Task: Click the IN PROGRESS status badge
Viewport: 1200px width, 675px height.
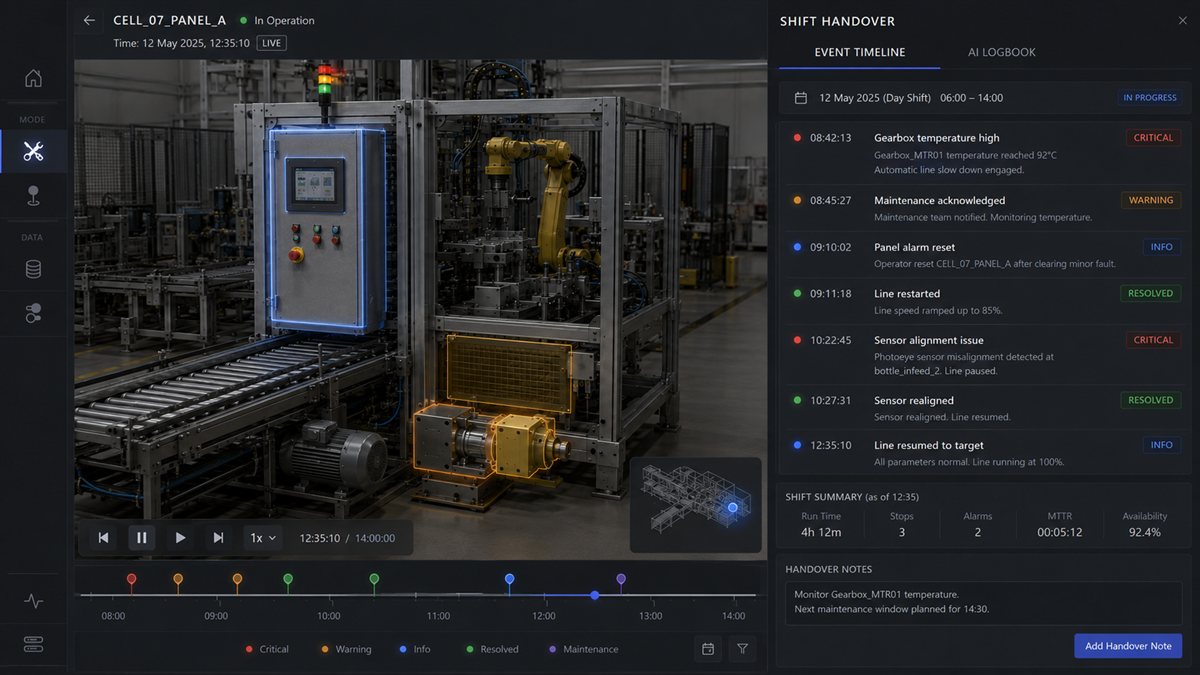Action: [x=1150, y=98]
